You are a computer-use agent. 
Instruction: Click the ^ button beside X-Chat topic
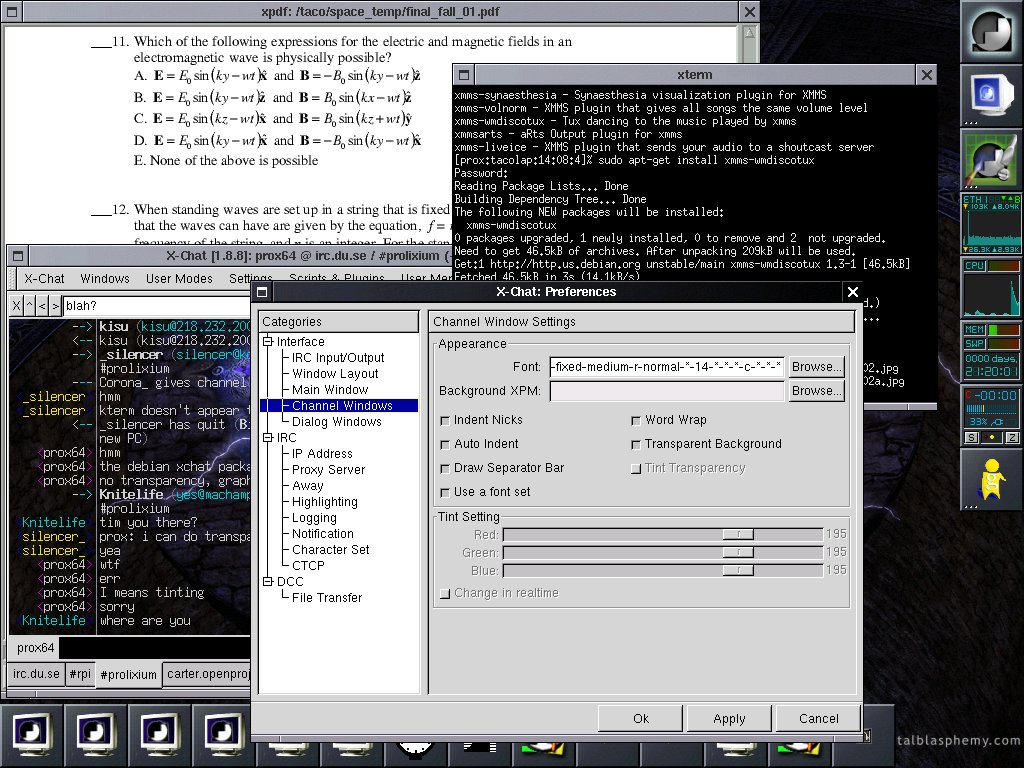29,305
